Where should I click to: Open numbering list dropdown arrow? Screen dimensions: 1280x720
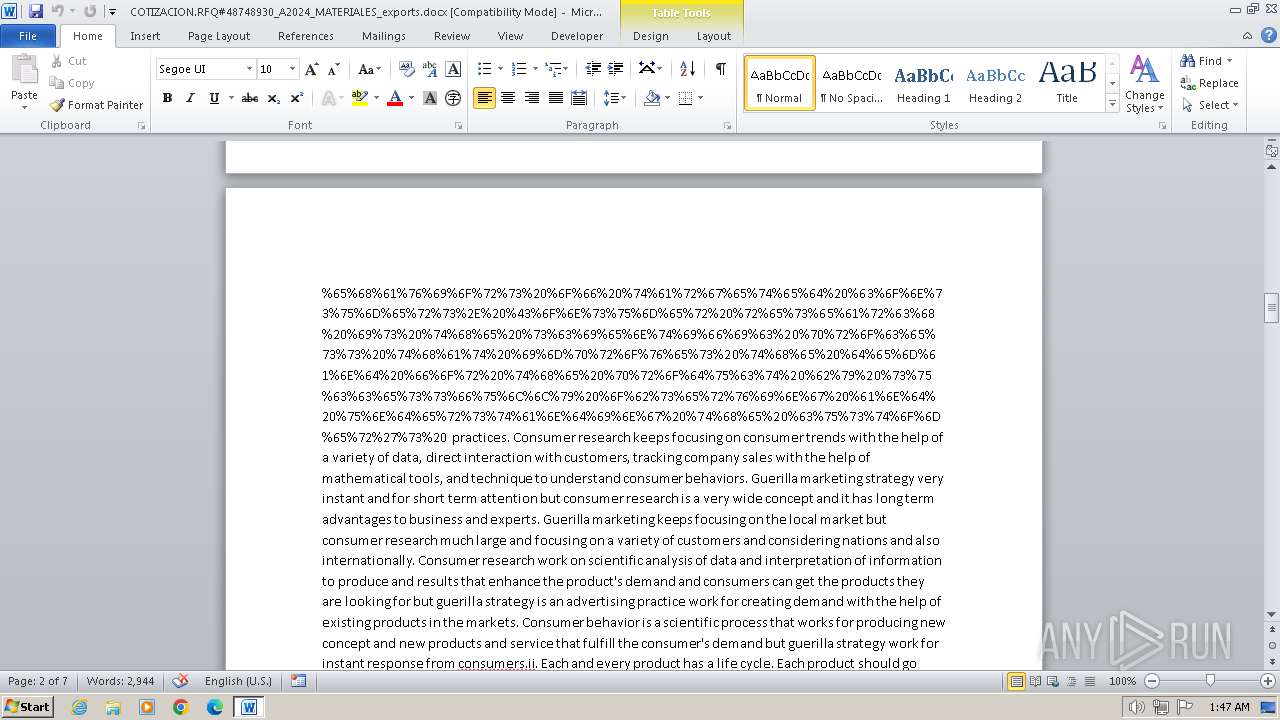click(535, 69)
